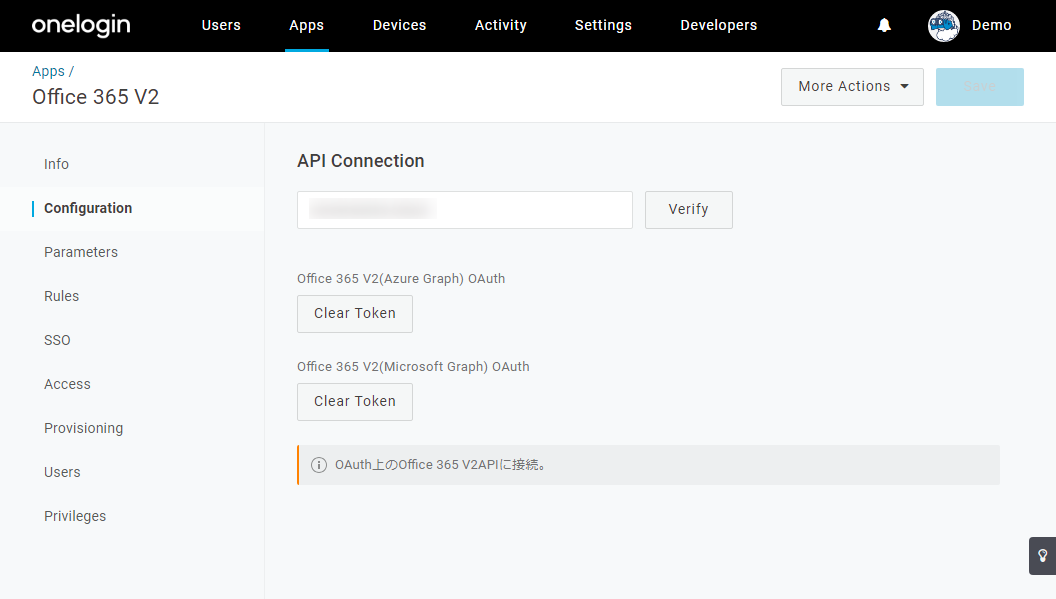The width and height of the screenshot is (1056, 599).
Task: Click the Demo user avatar
Action: (944, 26)
